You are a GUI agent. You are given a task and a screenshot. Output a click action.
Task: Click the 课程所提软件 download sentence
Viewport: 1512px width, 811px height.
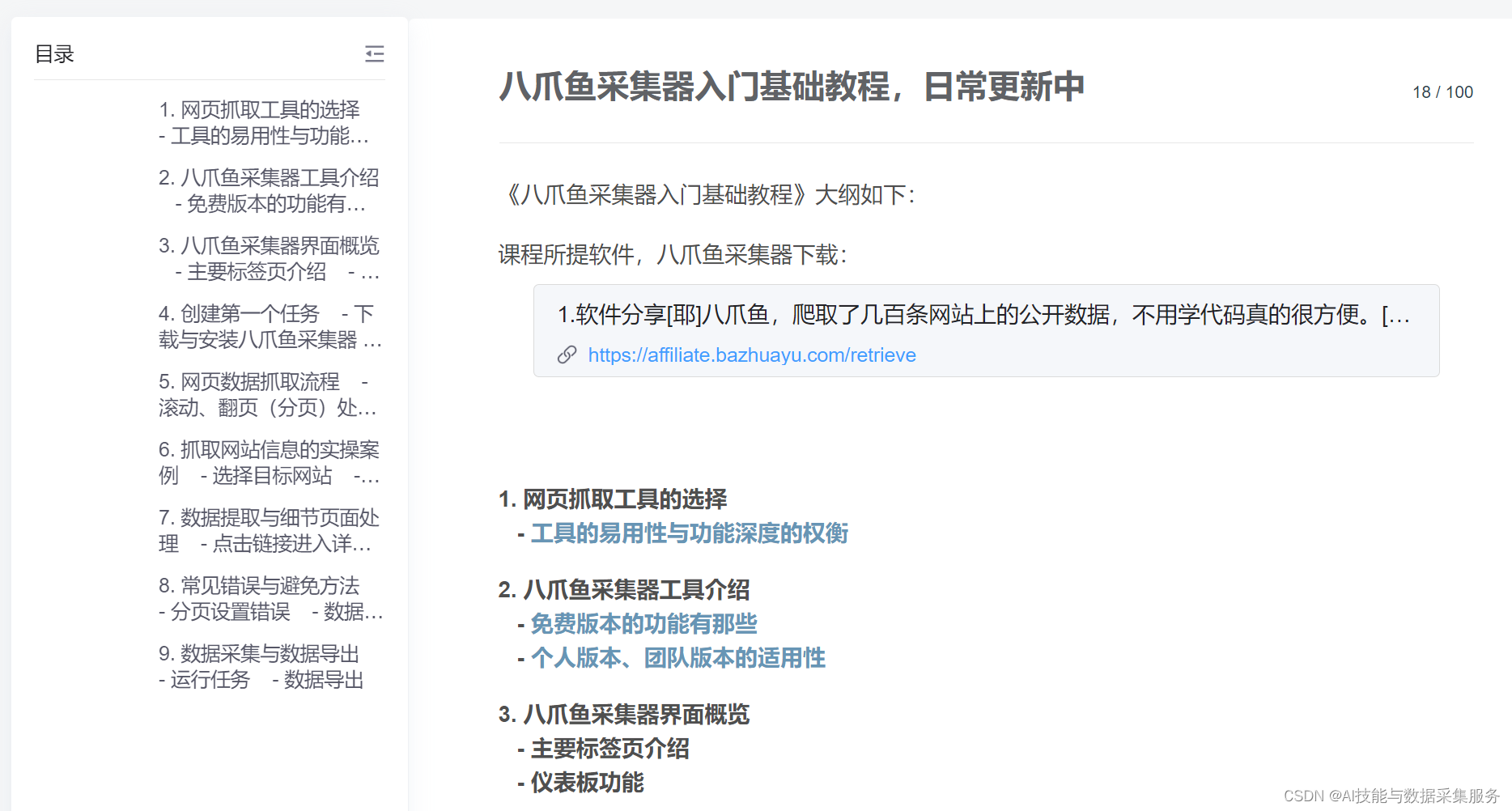click(x=673, y=255)
